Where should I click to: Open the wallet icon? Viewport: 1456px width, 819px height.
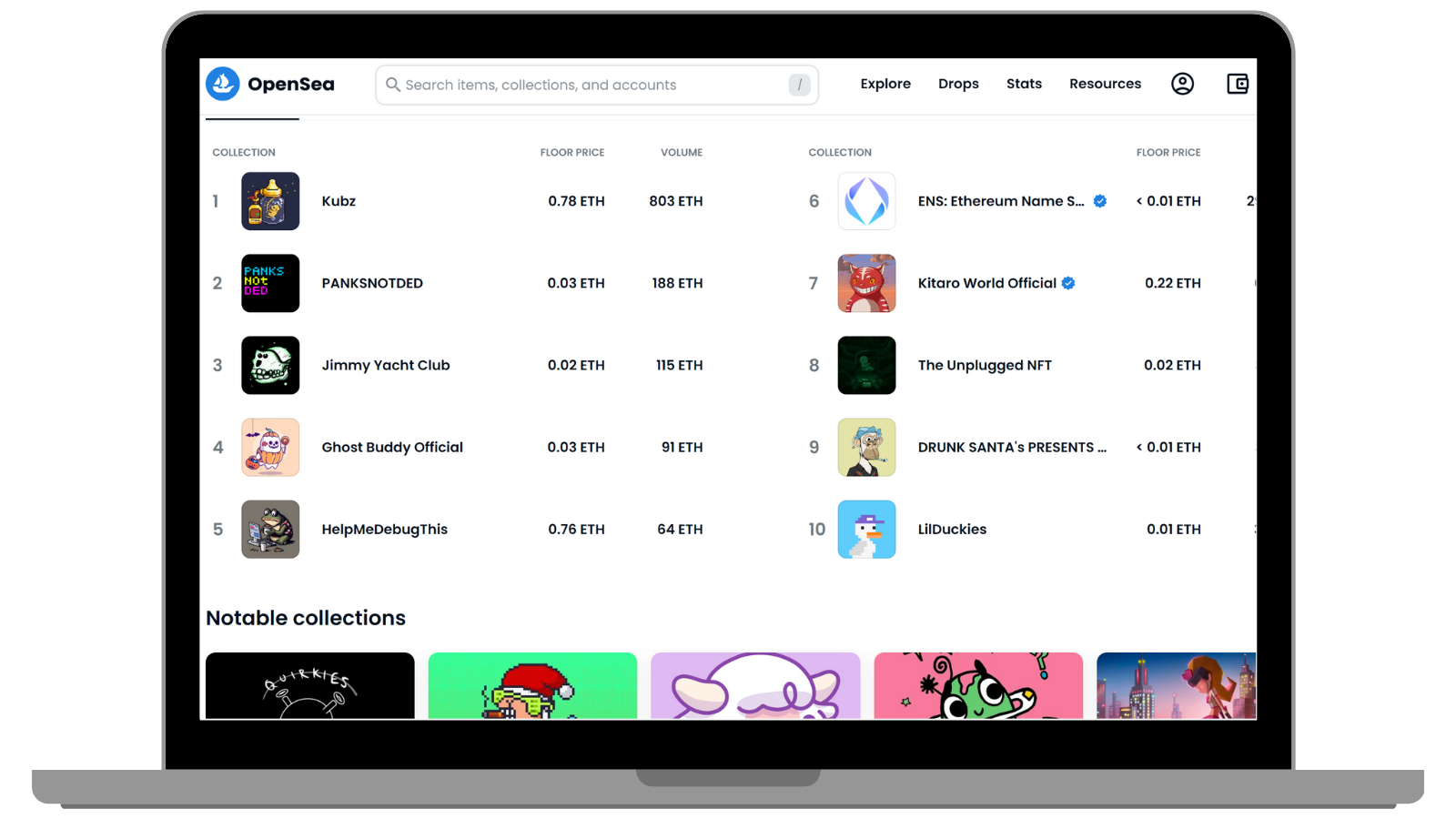[x=1238, y=84]
